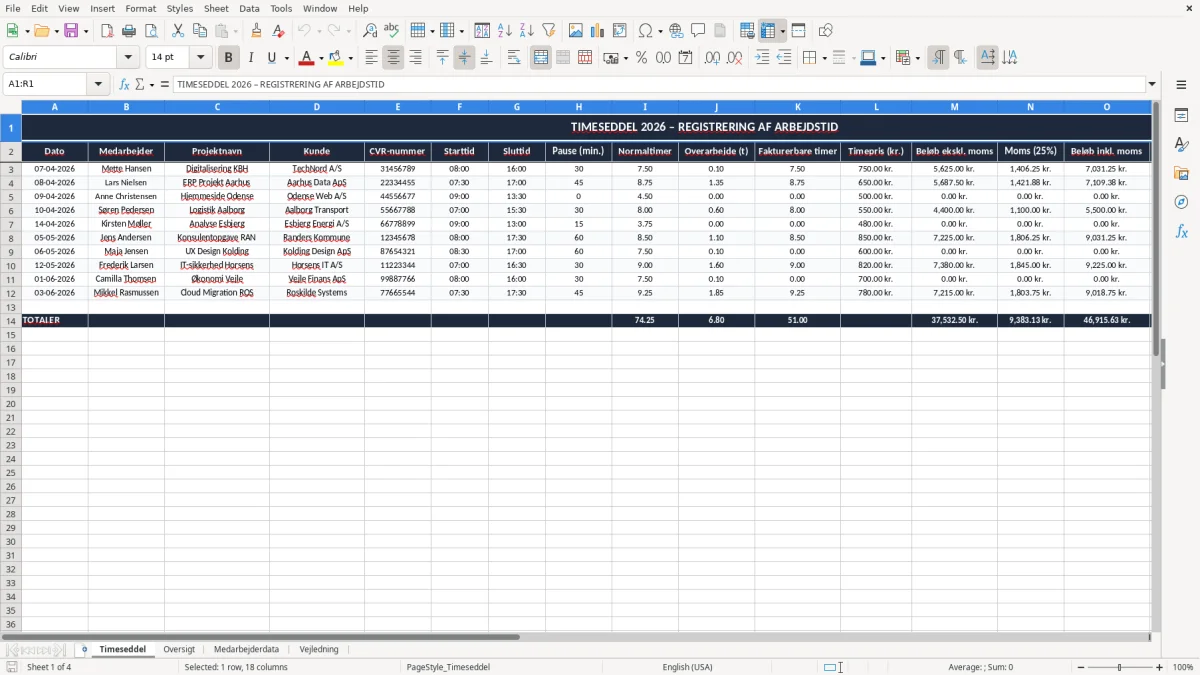The width and height of the screenshot is (1200, 675).
Task: Show Draw Functions shapes icon
Action: click(x=825, y=31)
